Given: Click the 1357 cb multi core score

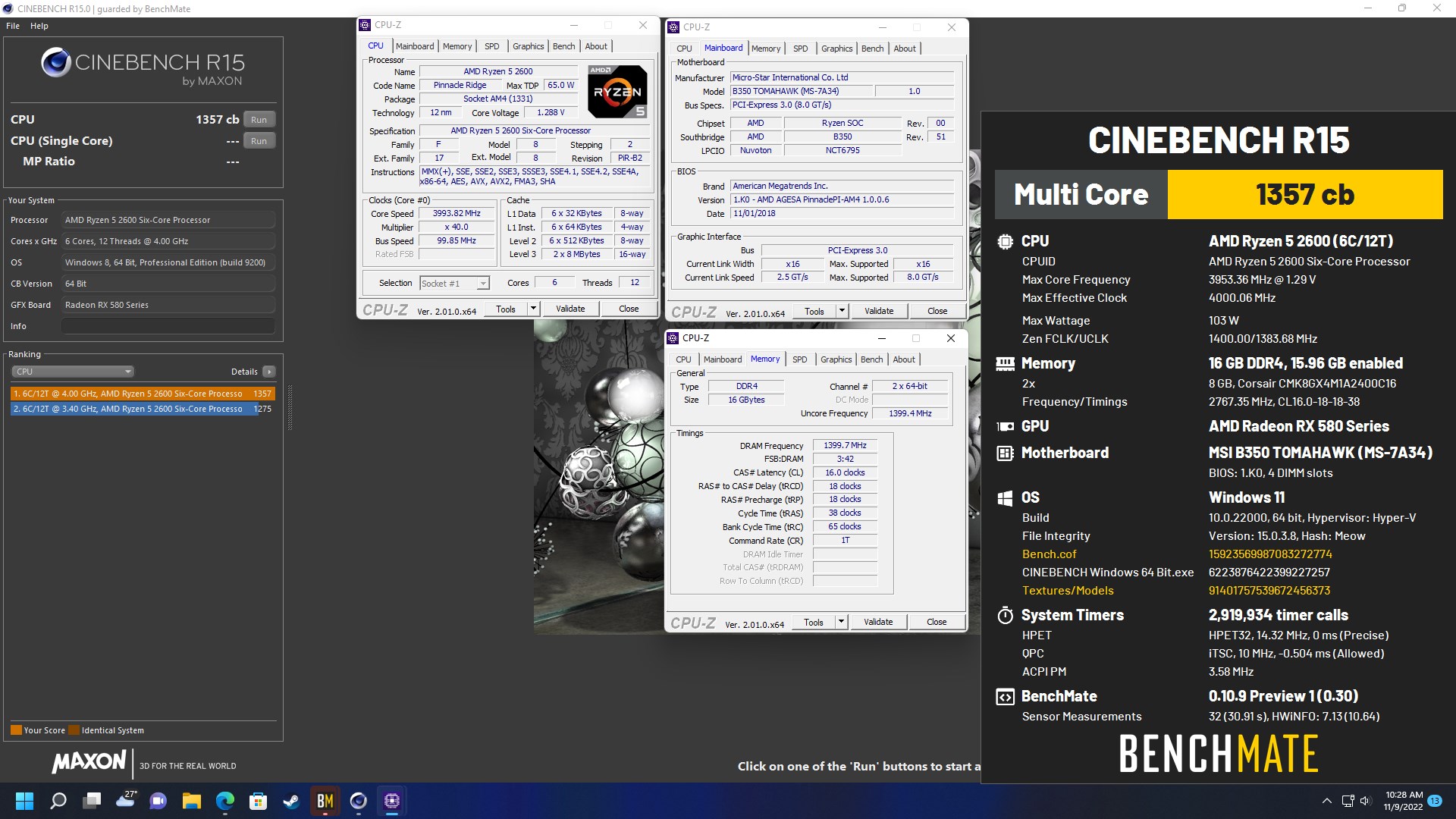Looking at the screenshot, I should click(1305, 195).
